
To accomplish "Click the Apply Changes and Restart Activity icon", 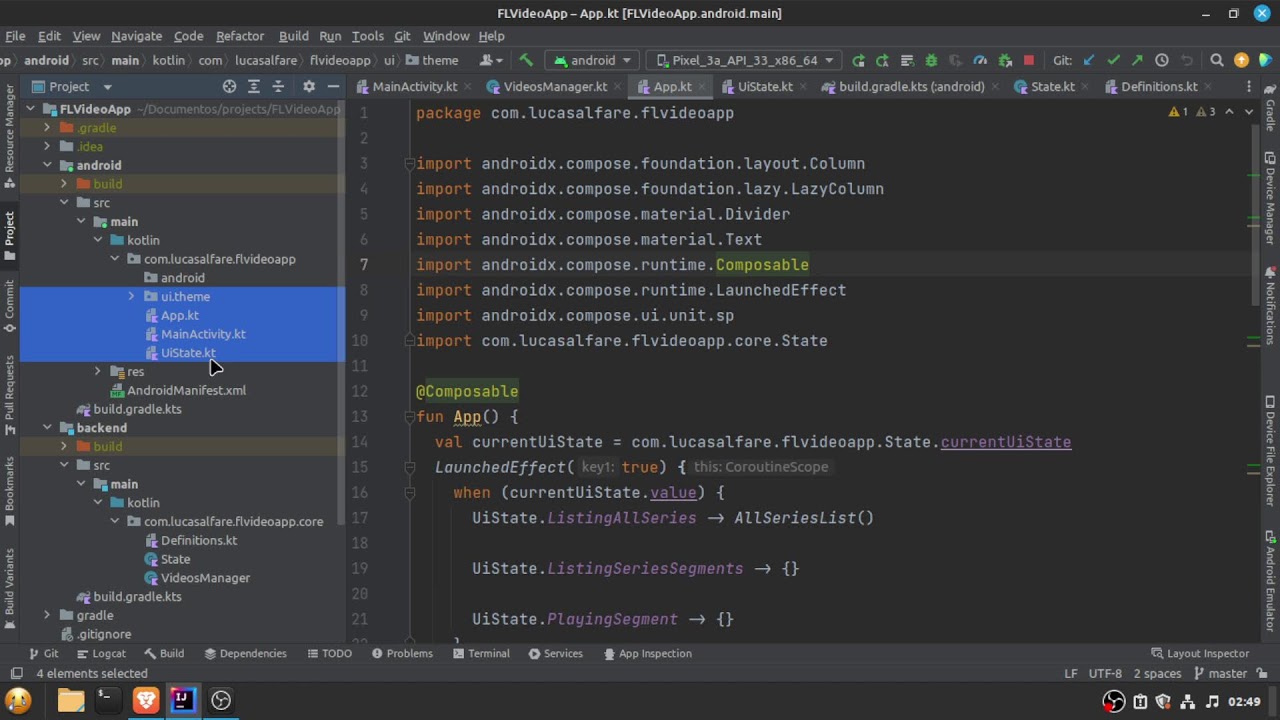I will 882,60.
